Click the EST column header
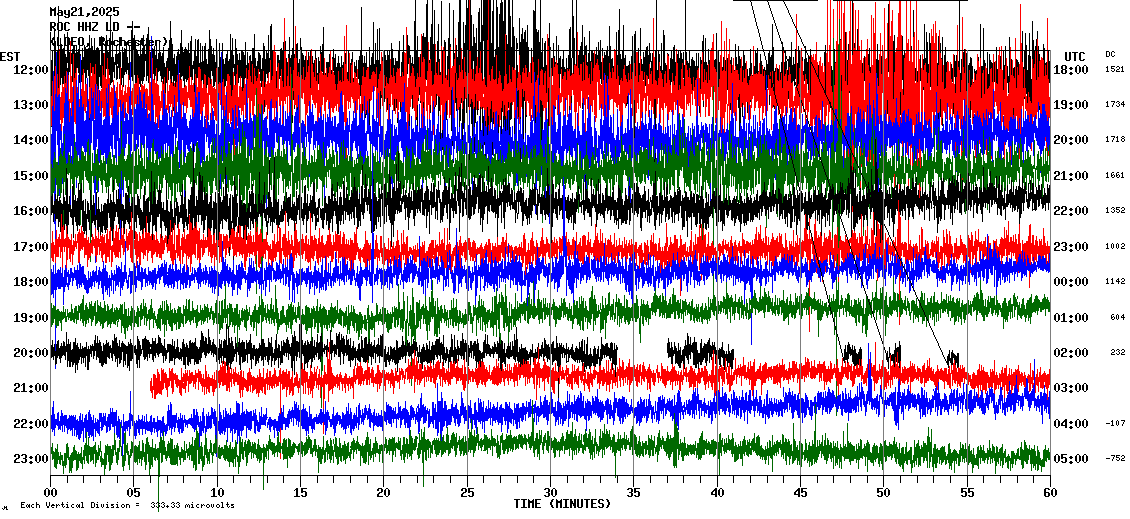Image resolution: width=1130 pixels, height=519 pixels. [x=10, y=56]
